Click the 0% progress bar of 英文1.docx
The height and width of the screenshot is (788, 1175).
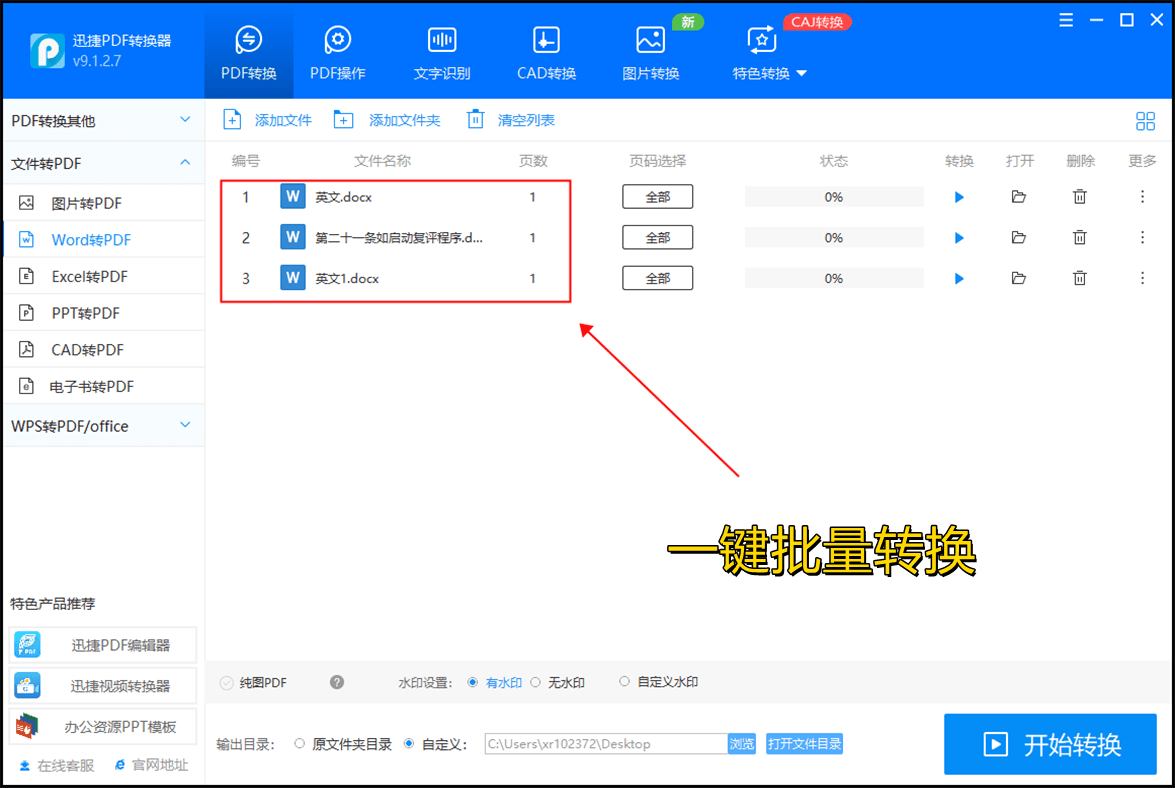pyautogui.click(x=834, y=279)
